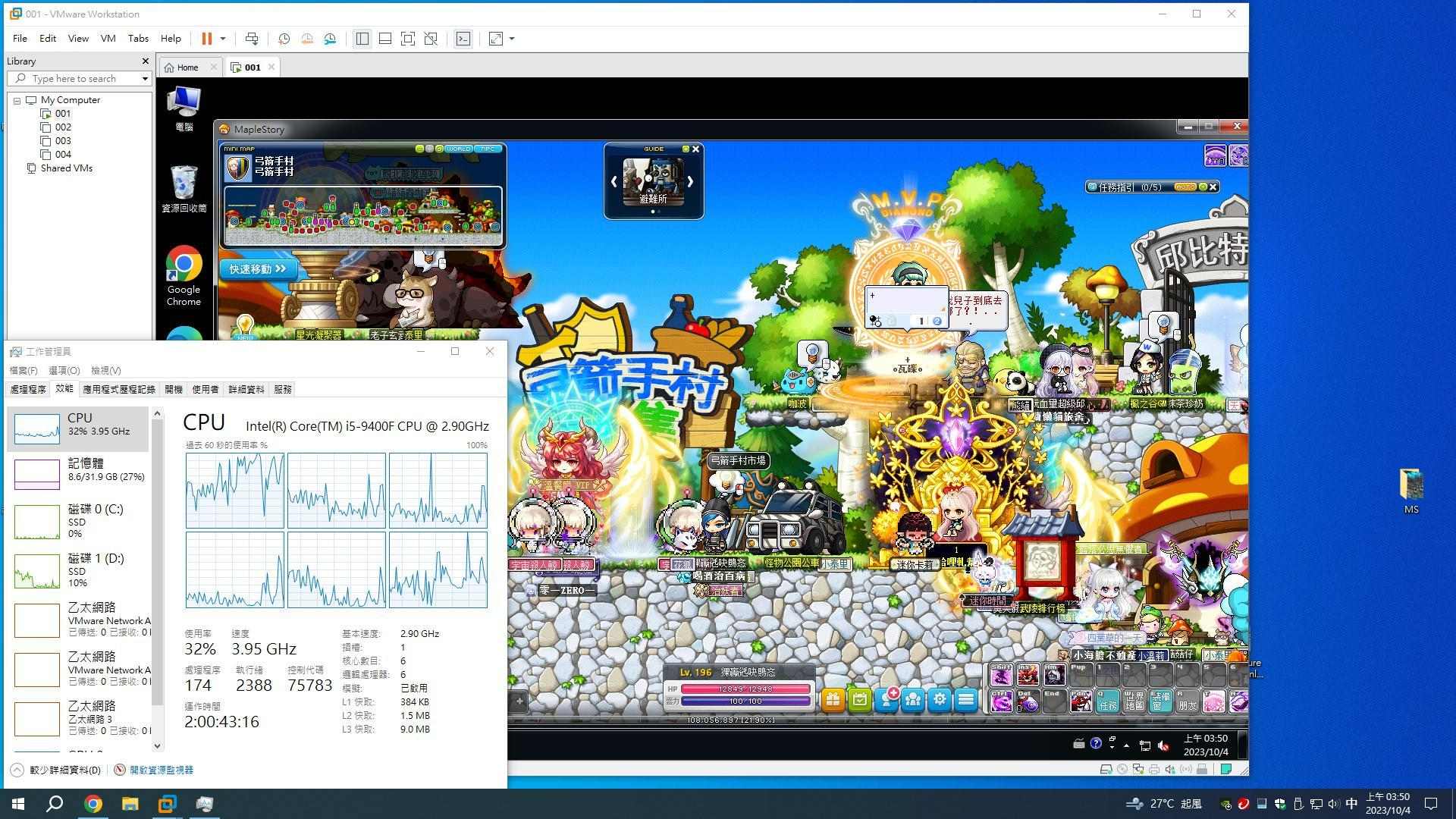Click the 快速移動 button in MapleStory
Viewport: 1456px width, 819px height.
258,268
